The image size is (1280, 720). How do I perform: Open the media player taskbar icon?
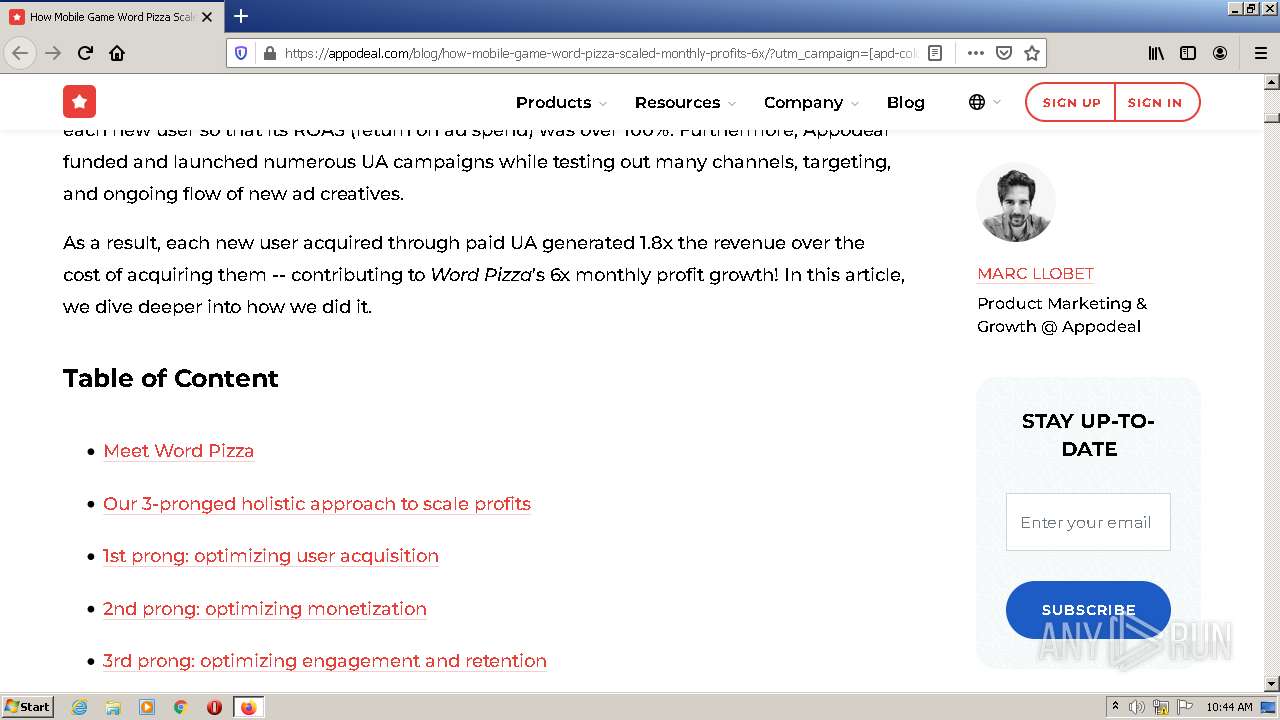coord(147,707)
